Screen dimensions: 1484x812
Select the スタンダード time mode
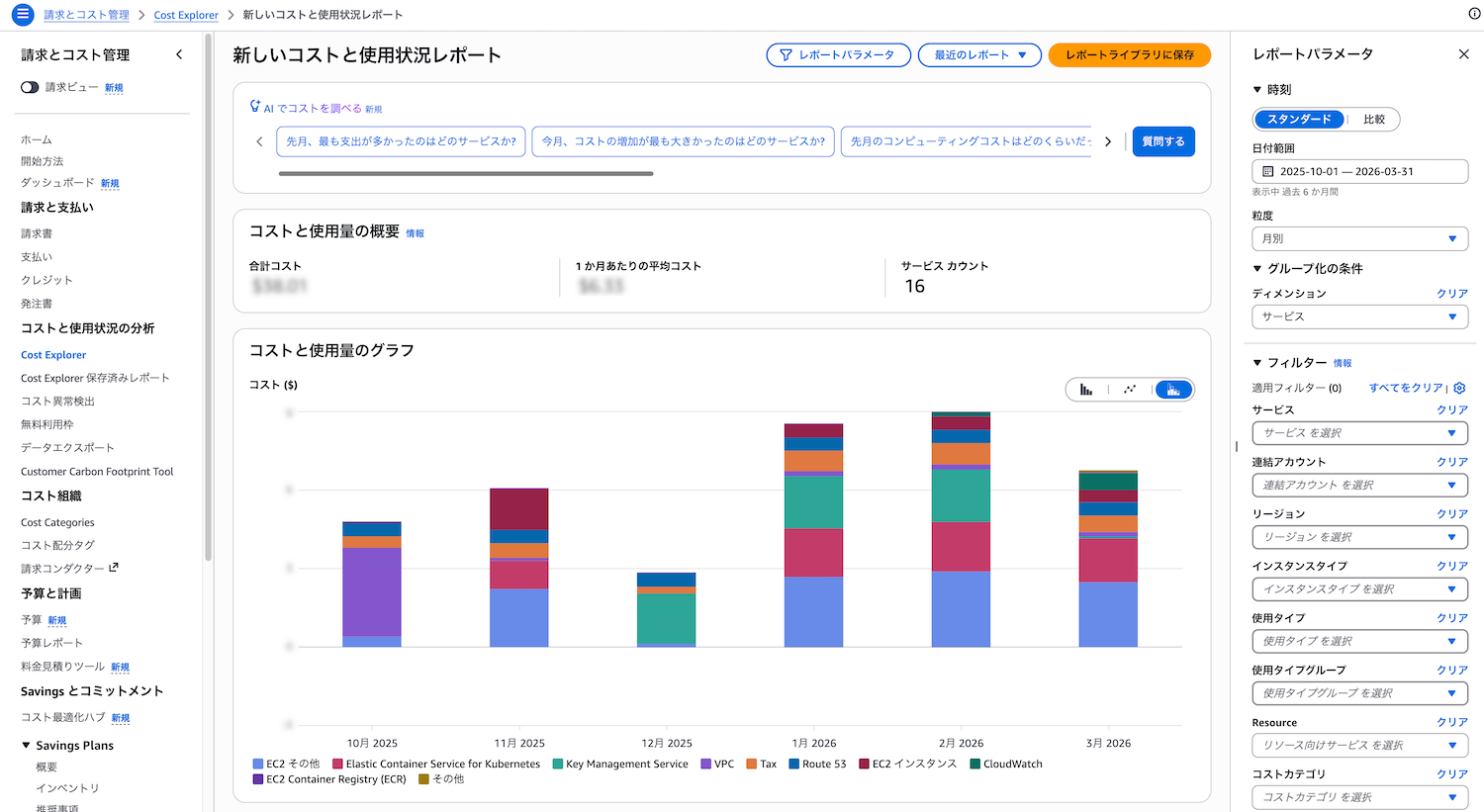(1299, 120)
